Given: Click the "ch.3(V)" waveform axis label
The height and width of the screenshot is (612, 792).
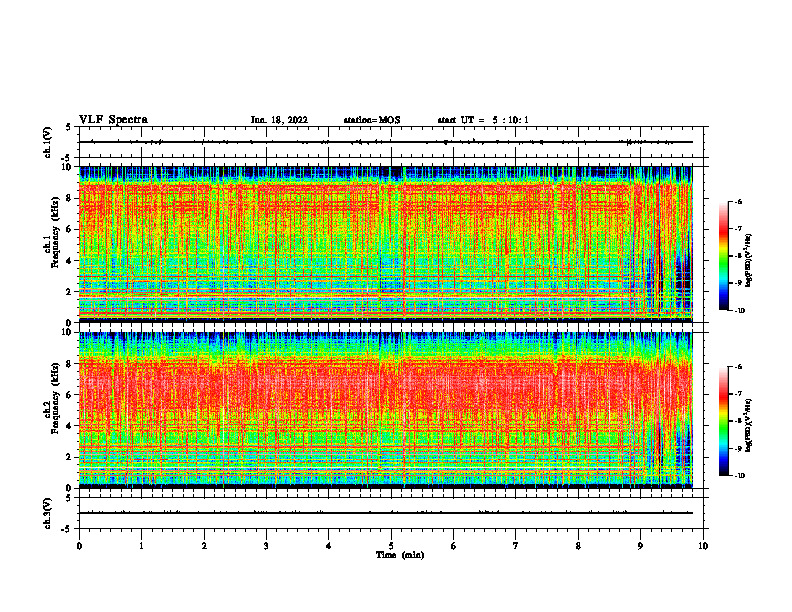Looking at the screenshot, I should 47,513.
